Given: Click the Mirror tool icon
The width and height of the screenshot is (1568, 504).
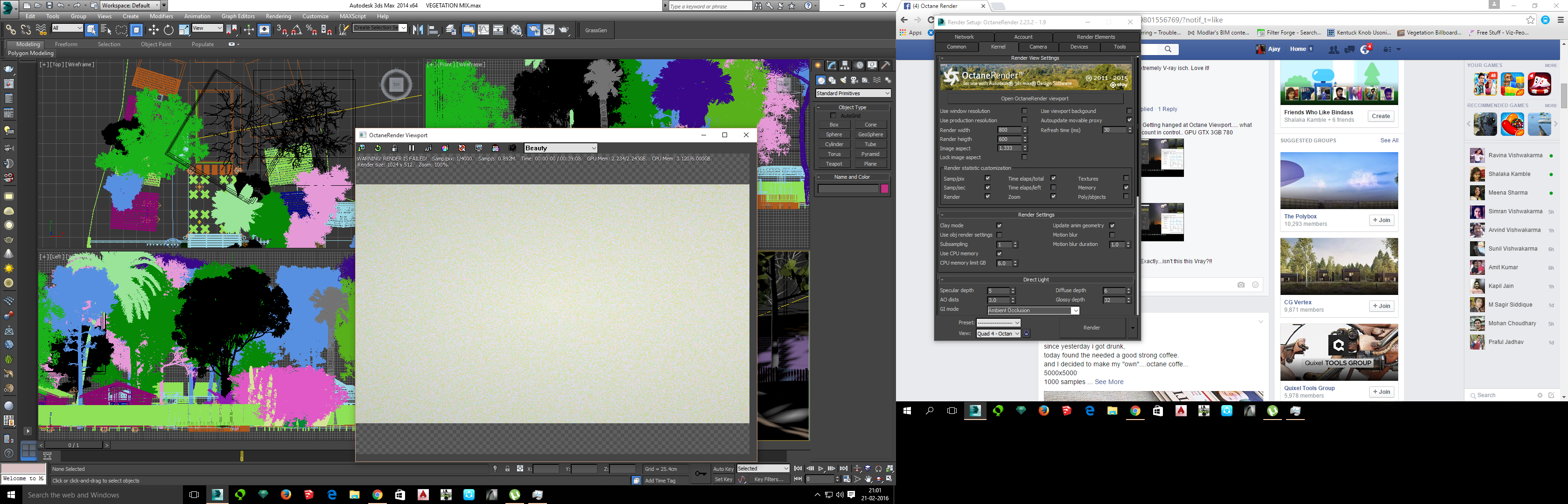Looking at the screenshot, I should click(418, 30).
